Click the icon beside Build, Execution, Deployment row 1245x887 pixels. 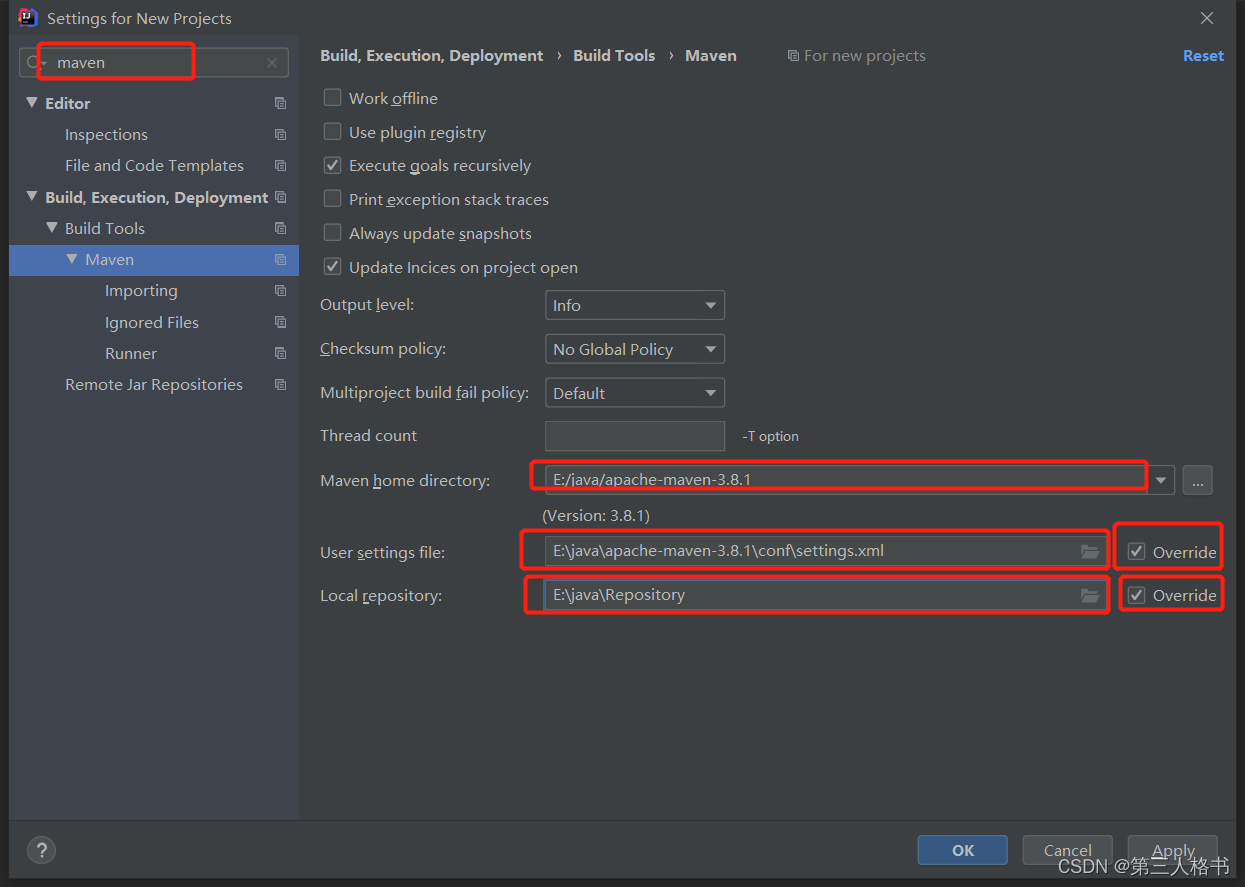point(280,197)
